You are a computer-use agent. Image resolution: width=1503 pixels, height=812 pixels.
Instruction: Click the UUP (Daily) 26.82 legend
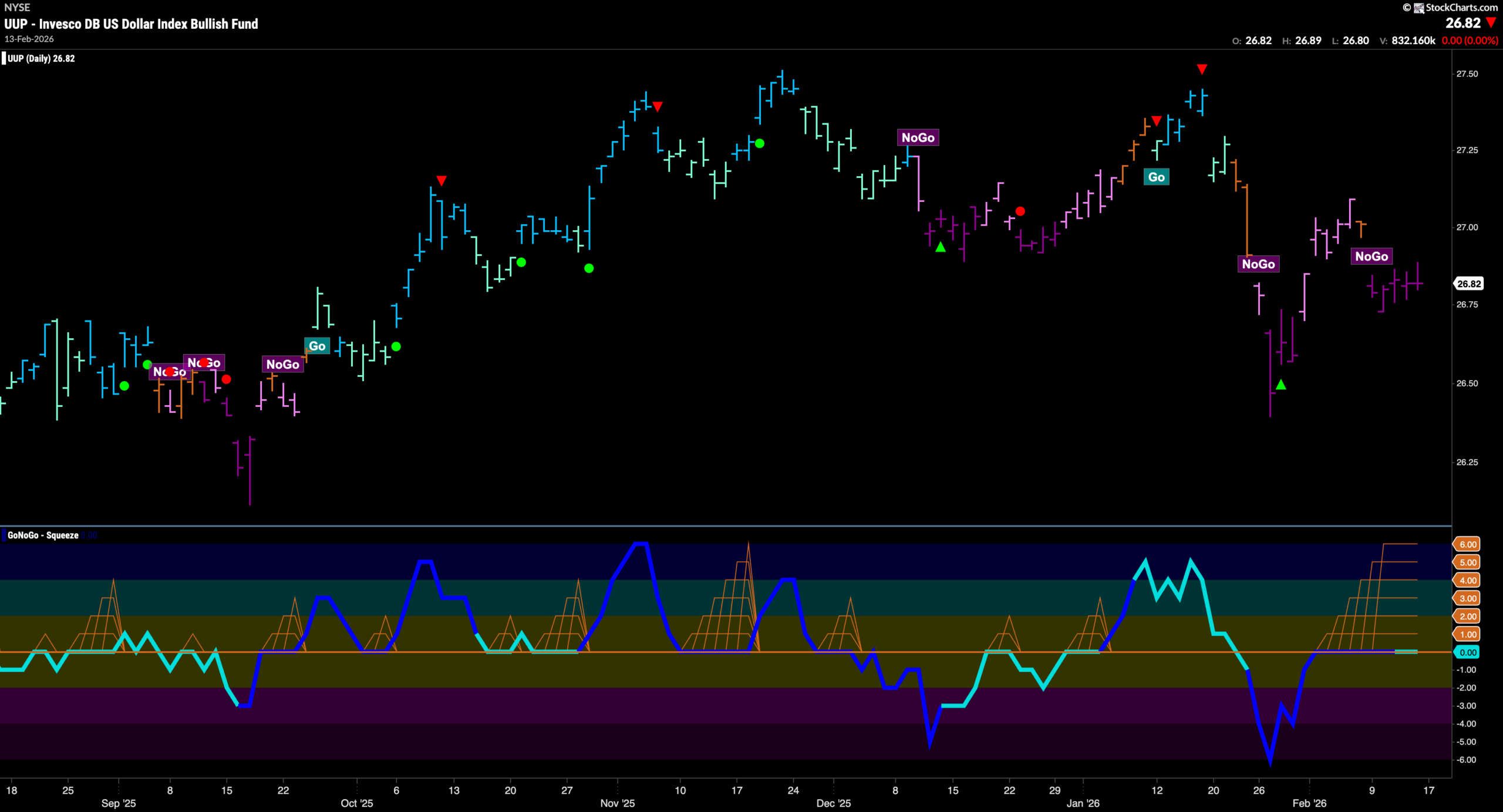click(x=41, y=58)
